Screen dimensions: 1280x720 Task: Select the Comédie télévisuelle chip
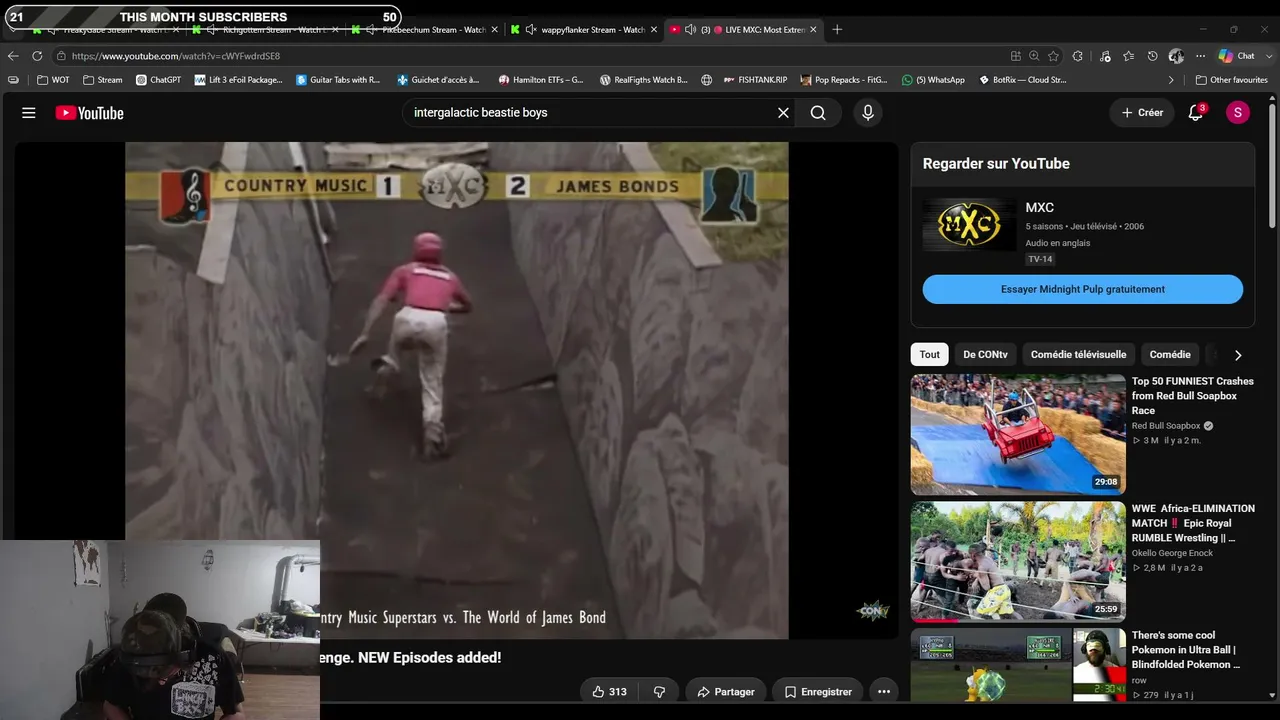tap(1078, 355)
